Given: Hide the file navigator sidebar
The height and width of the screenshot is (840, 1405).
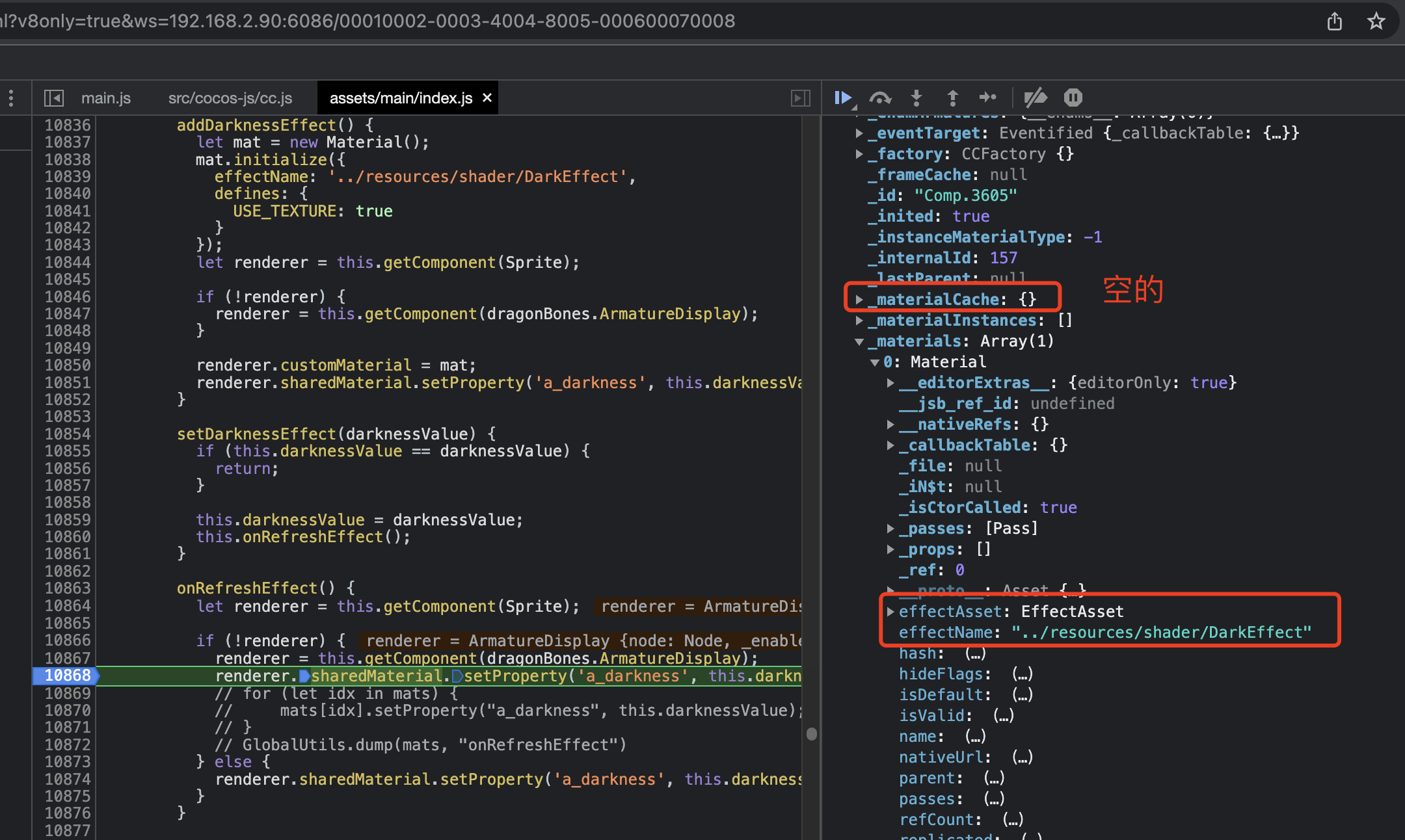Looking at the screenshot, I should tap(53, 98).
